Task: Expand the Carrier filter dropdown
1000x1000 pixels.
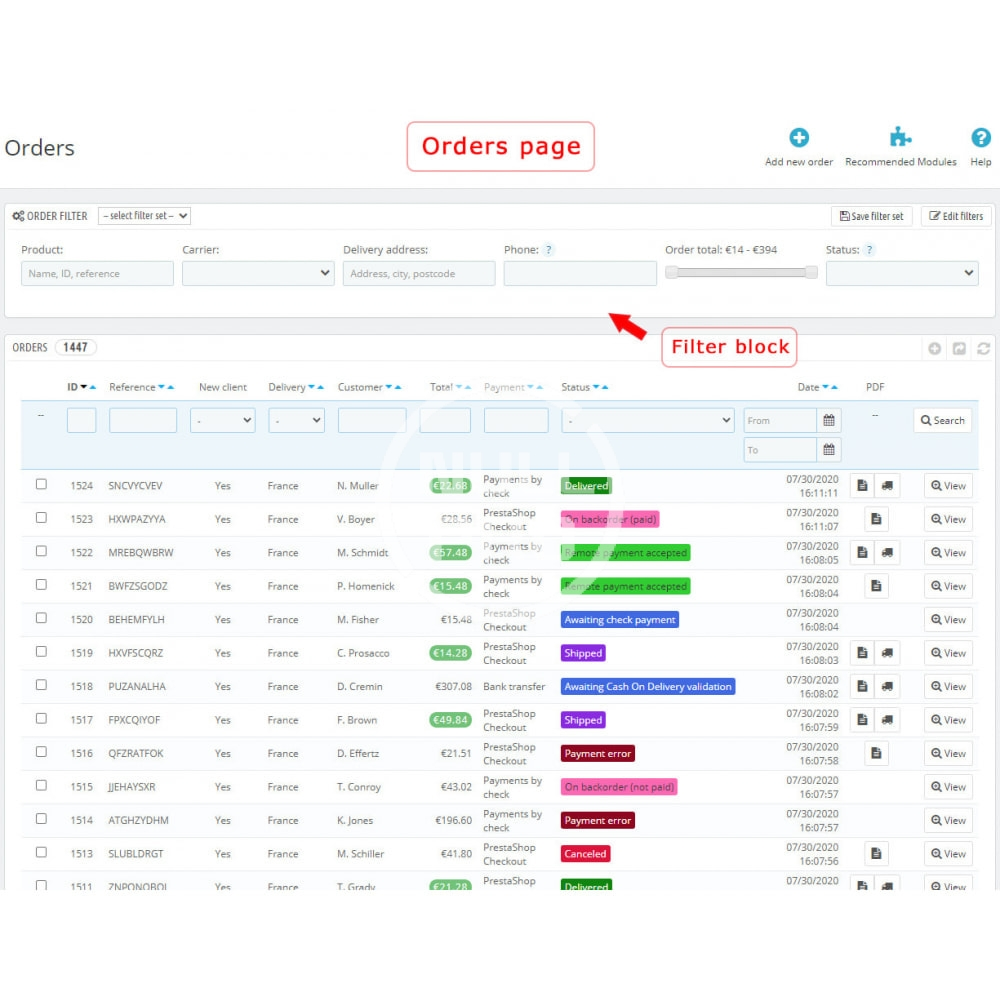Action: pyautogui.click(x=258, y=273)
